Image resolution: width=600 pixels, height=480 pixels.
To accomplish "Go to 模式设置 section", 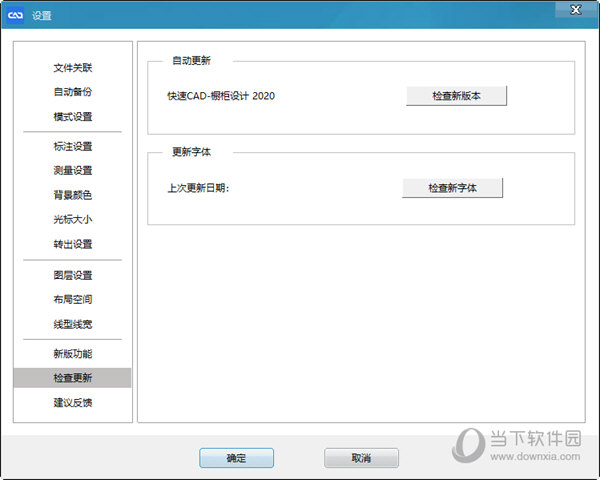I will click(x=73, y=116).
